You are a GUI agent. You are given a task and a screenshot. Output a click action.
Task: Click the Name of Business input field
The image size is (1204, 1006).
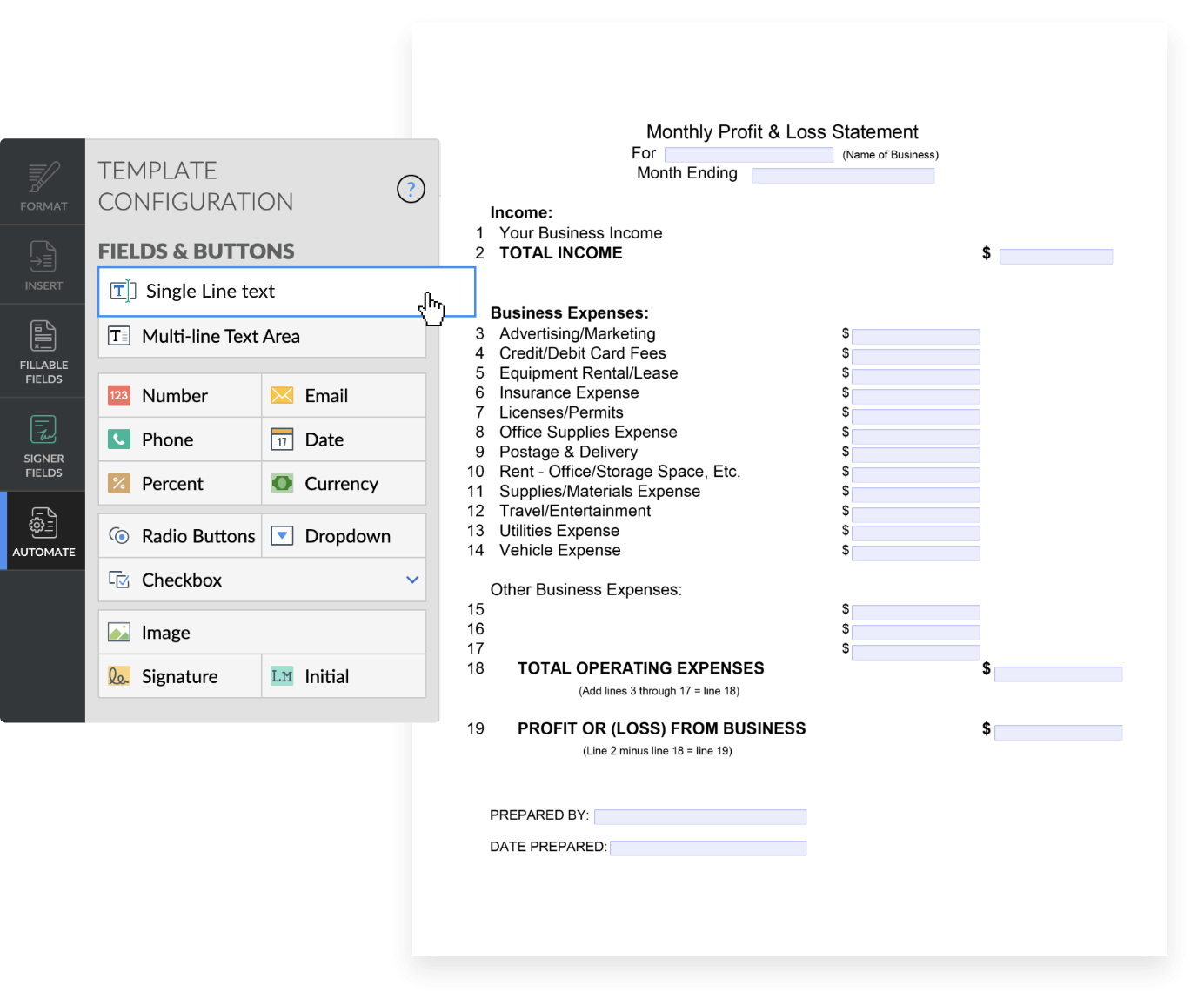(748, 155)
